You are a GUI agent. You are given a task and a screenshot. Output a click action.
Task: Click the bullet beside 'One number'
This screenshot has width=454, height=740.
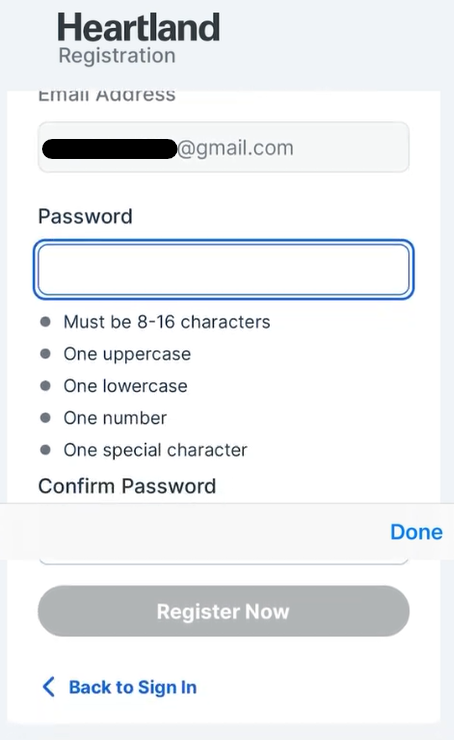45,418
